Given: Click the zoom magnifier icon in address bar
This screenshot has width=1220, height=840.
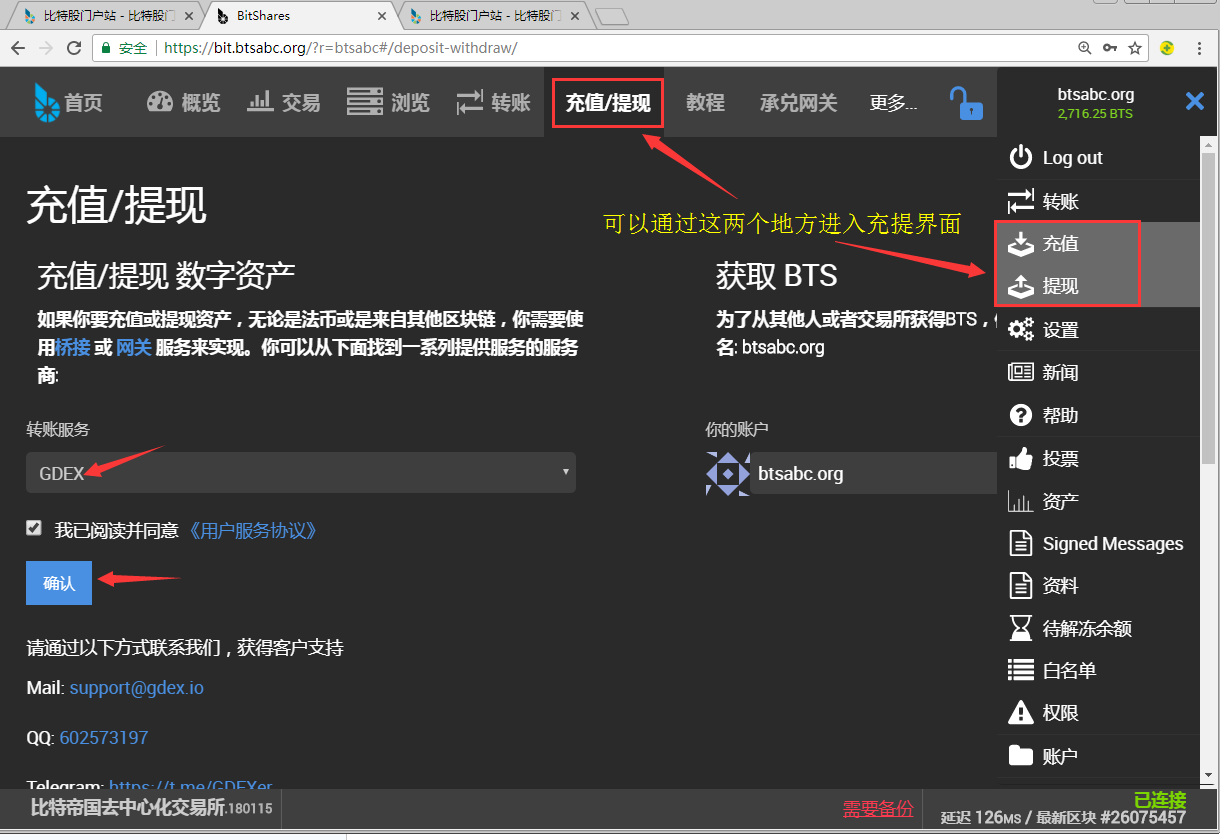Looking at the screenshot, I should (1085, 48).
